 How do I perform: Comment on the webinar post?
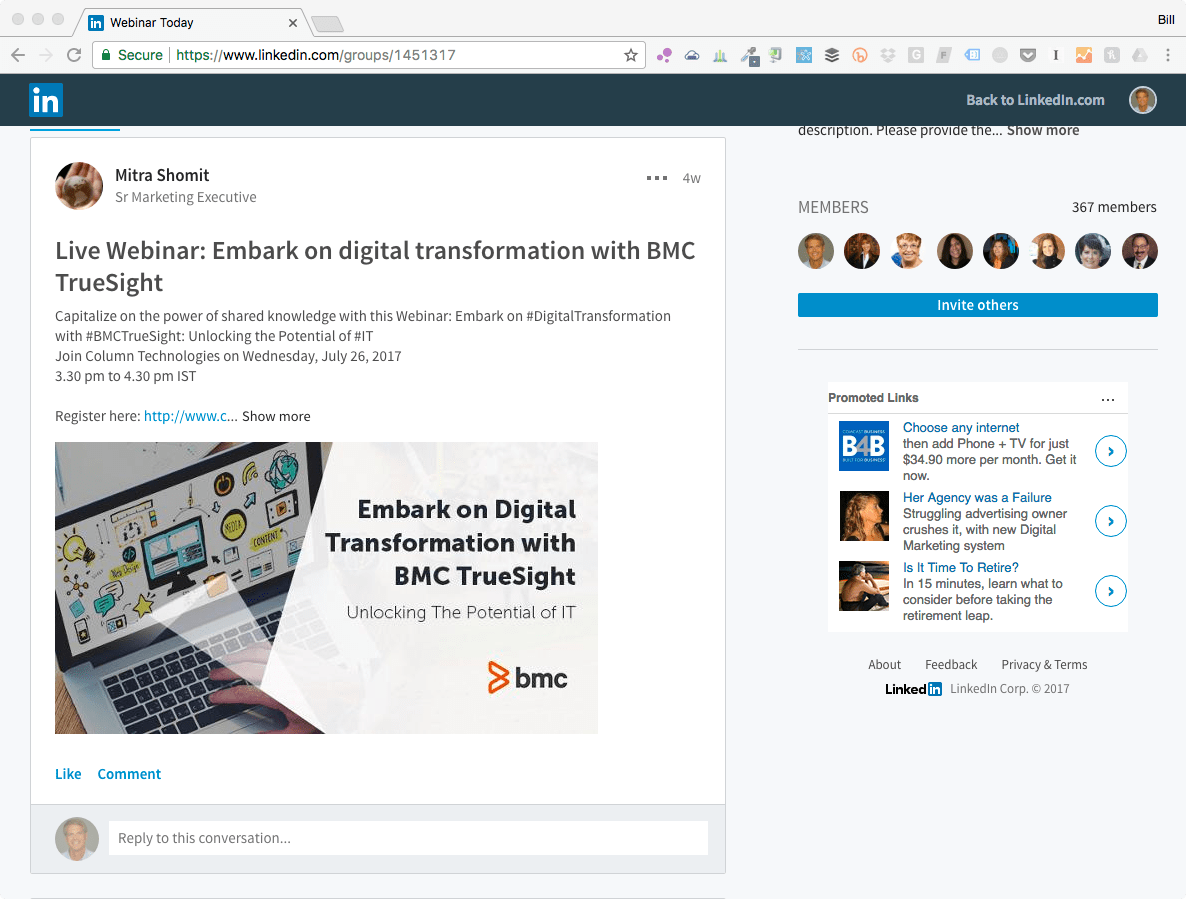coord(129,773)
